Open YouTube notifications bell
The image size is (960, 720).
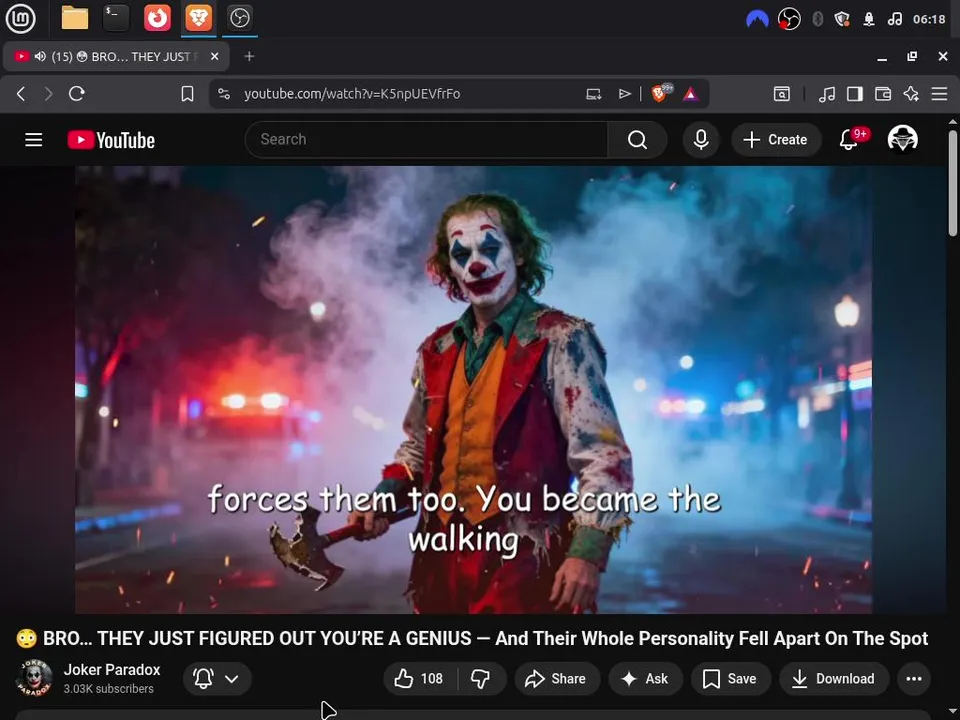coord(851,138)
